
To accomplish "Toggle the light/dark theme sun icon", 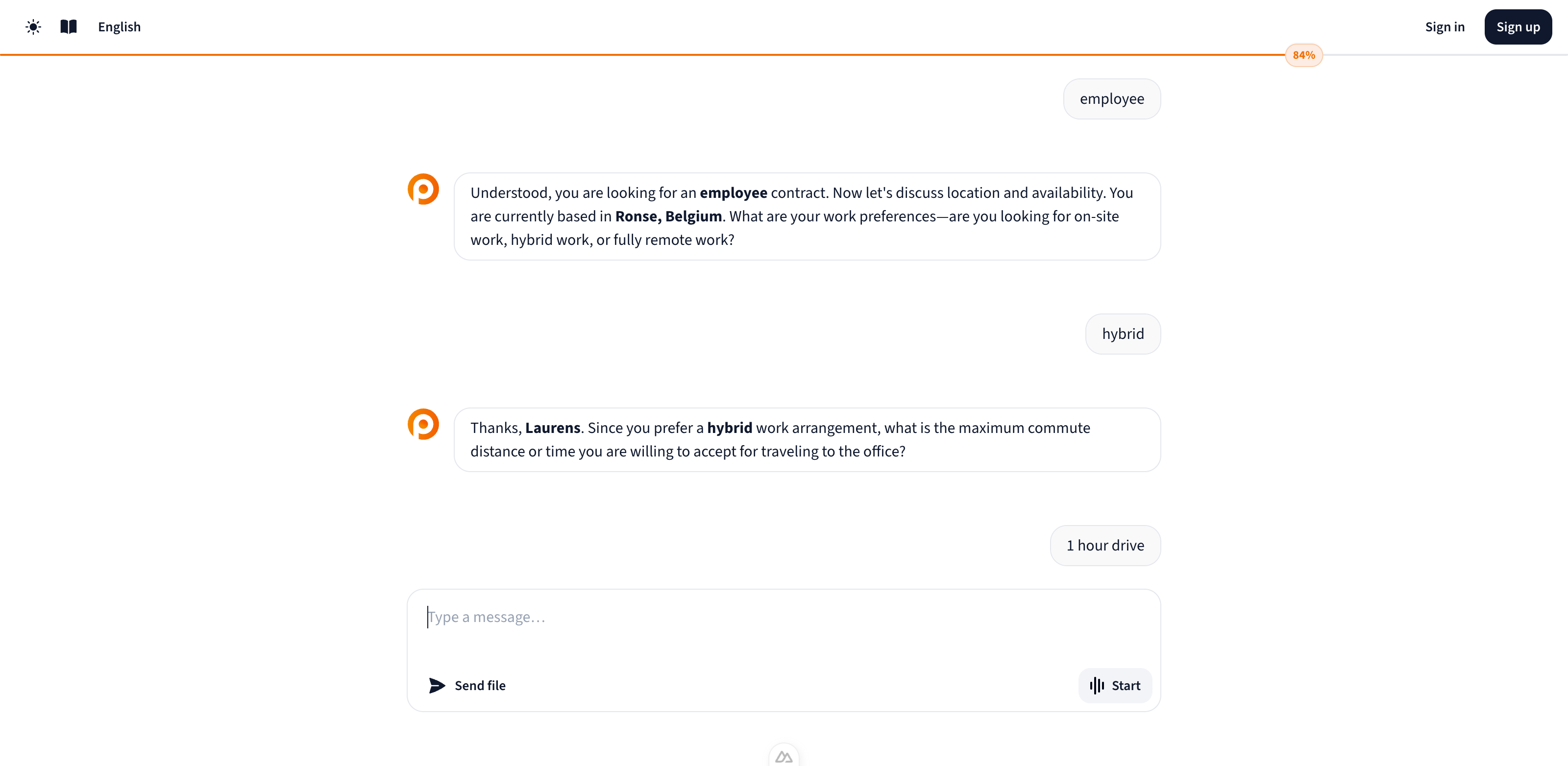I will coord(33,27).
